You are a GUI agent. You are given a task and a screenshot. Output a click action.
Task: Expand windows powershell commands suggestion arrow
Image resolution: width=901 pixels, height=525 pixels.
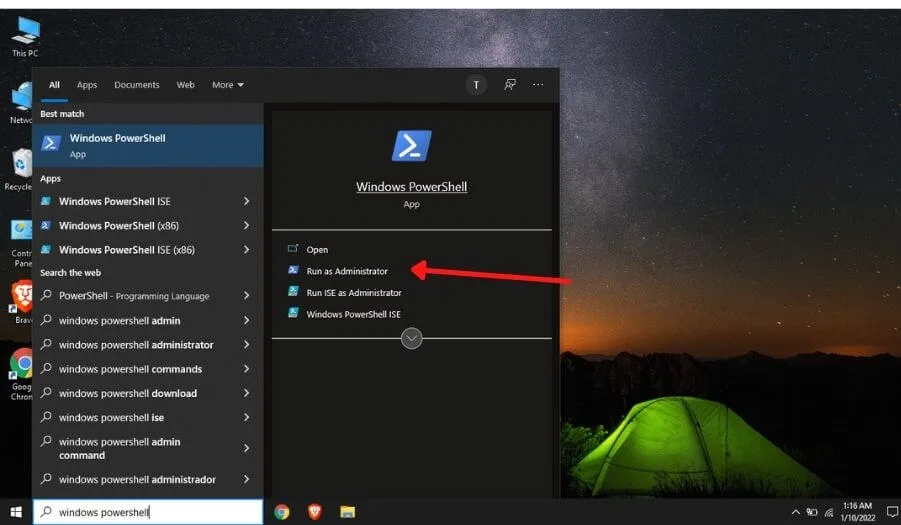pyautogui.click(x=247, y=368)
